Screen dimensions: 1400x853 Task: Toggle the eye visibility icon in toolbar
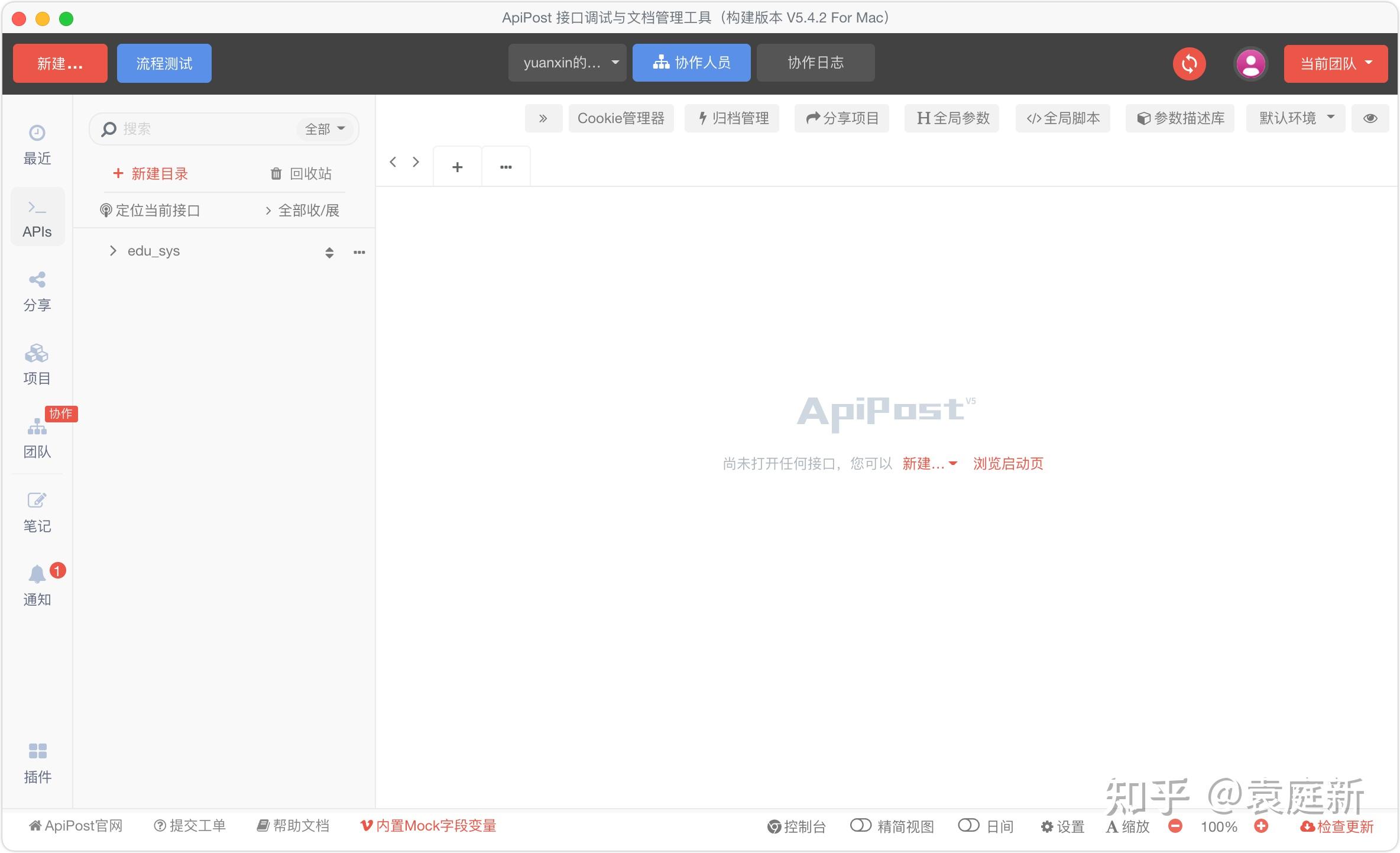click(1370, 118)
